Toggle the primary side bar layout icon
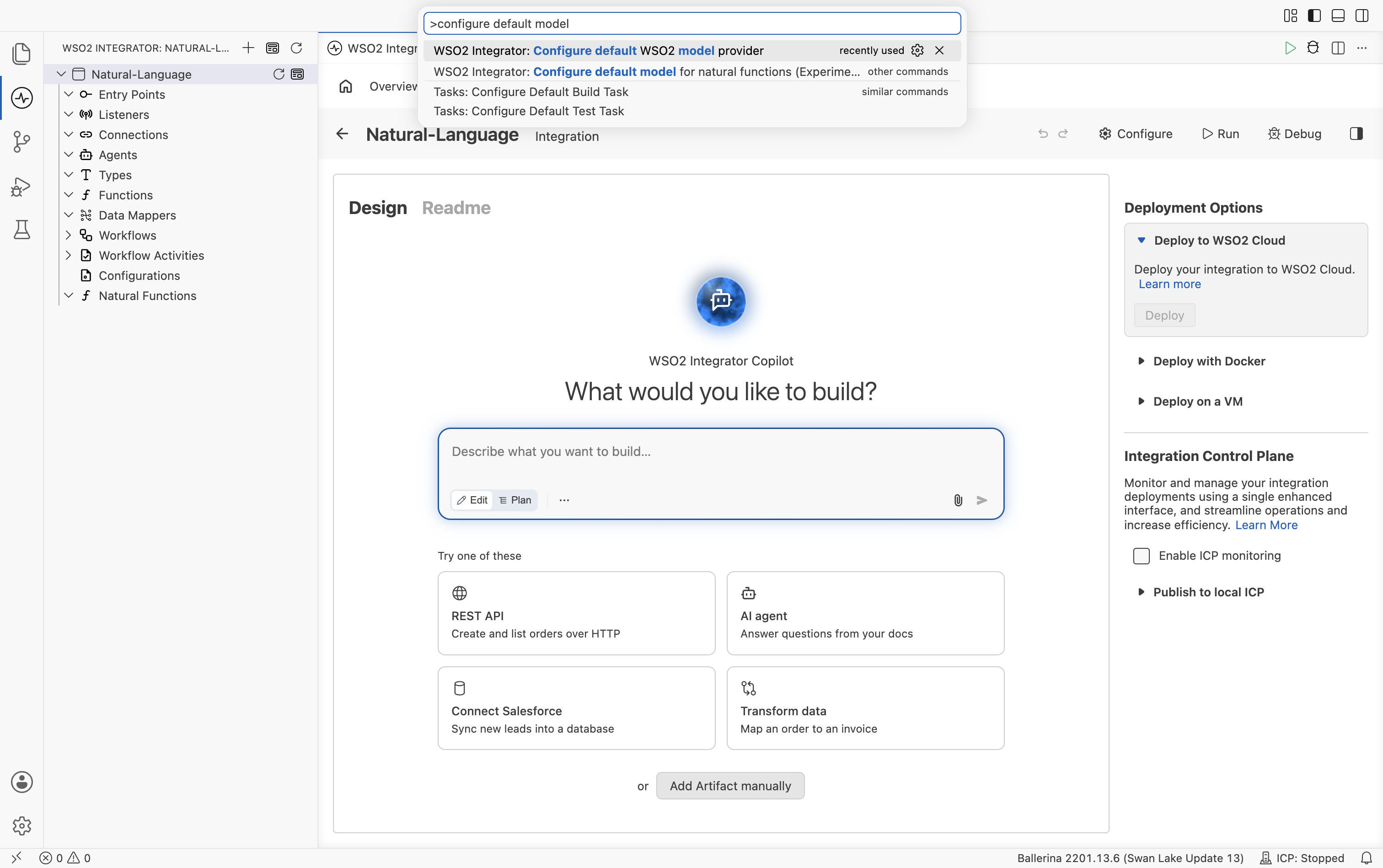This screenshot has height=868, width=1383. [1314, 16]
